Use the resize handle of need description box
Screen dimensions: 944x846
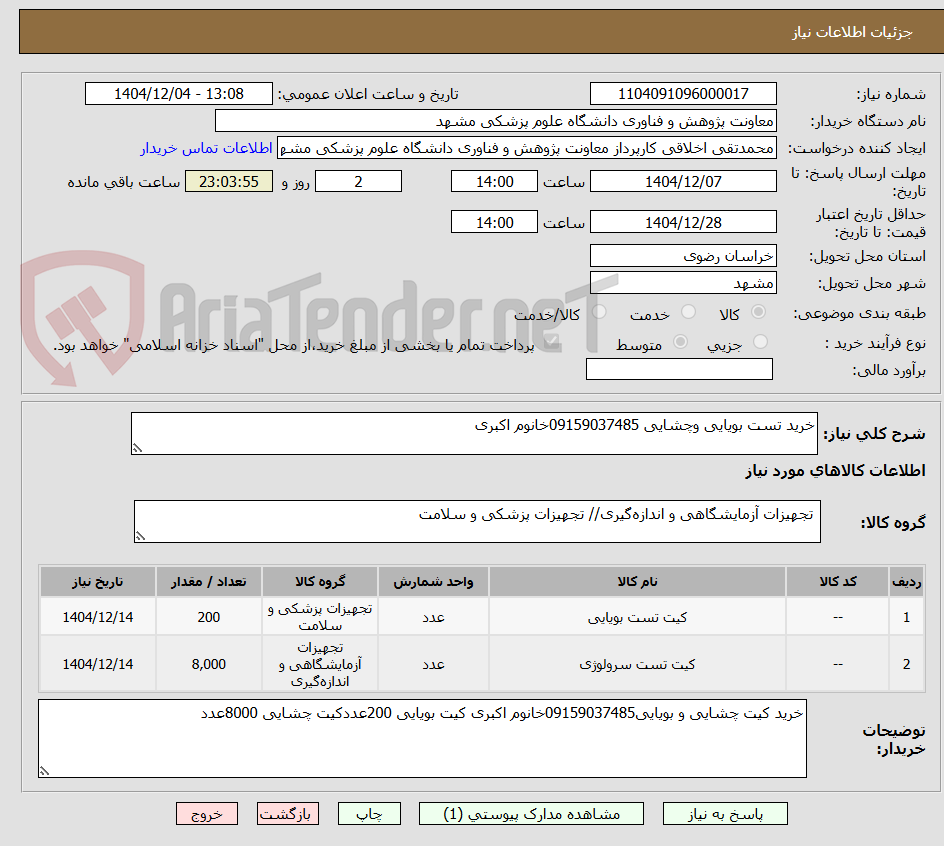point(137,448)
